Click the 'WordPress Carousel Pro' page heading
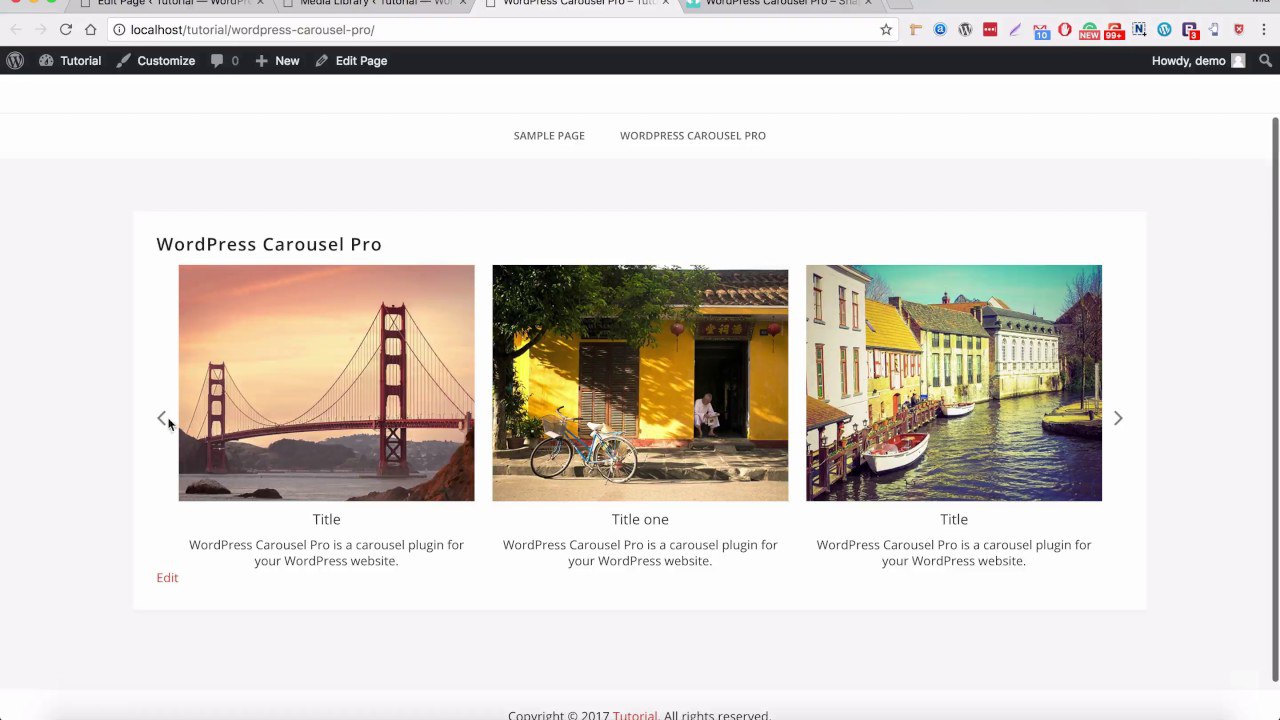1280x720 pixels. [269, 244]
